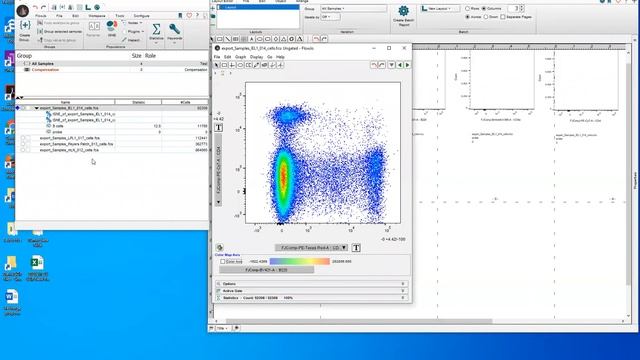
Task: Expand the Statistics Count section
Action: pos(311,298)
